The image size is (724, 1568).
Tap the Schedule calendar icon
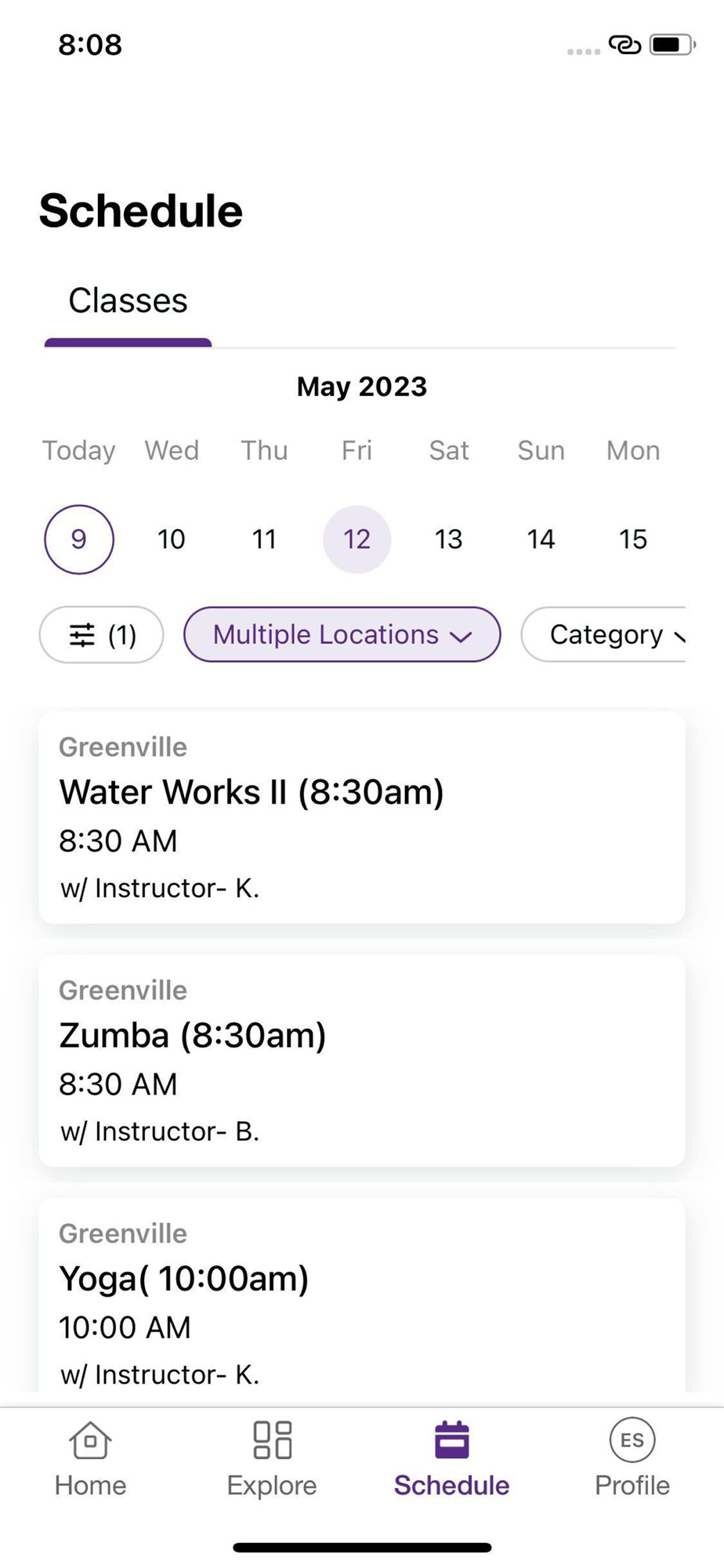451,1441
